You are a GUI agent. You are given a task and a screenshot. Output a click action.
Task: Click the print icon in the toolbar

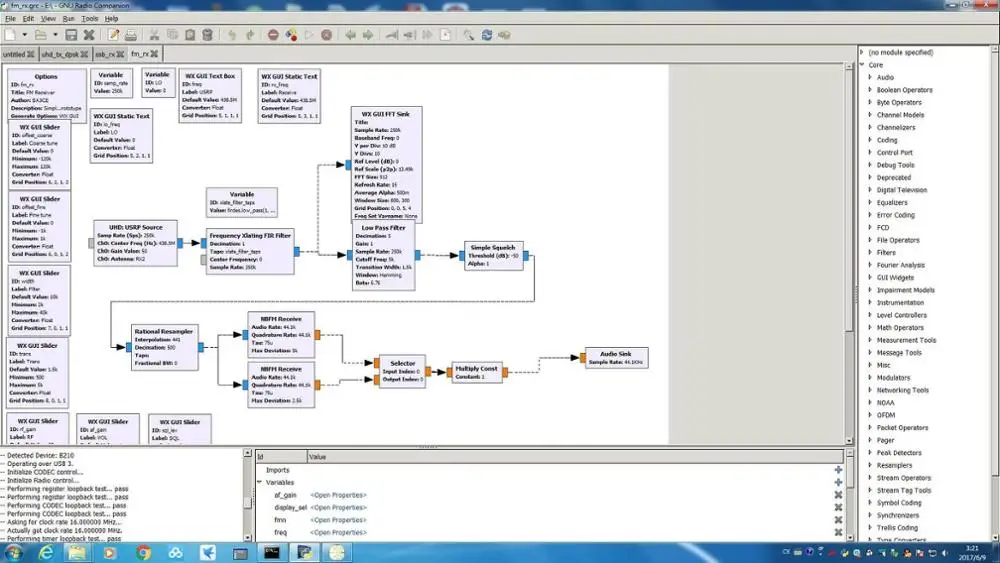pyautogui.click(x=130, y=35)
